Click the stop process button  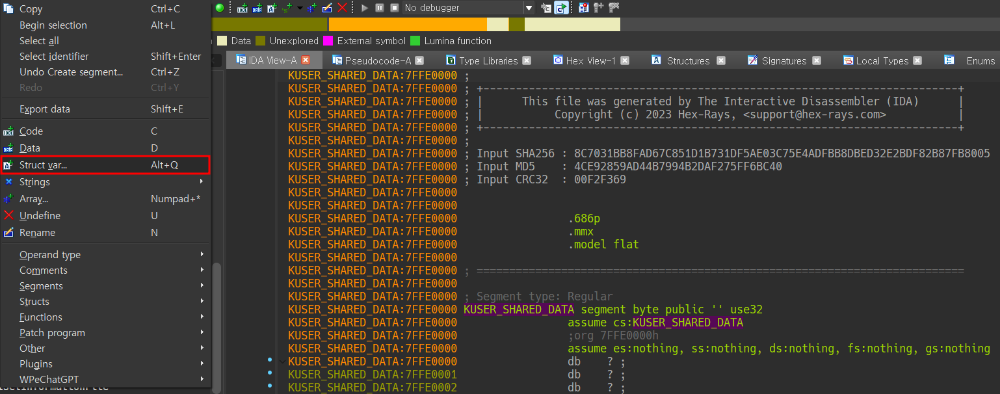pyautogui.click(x=394, y=8)
